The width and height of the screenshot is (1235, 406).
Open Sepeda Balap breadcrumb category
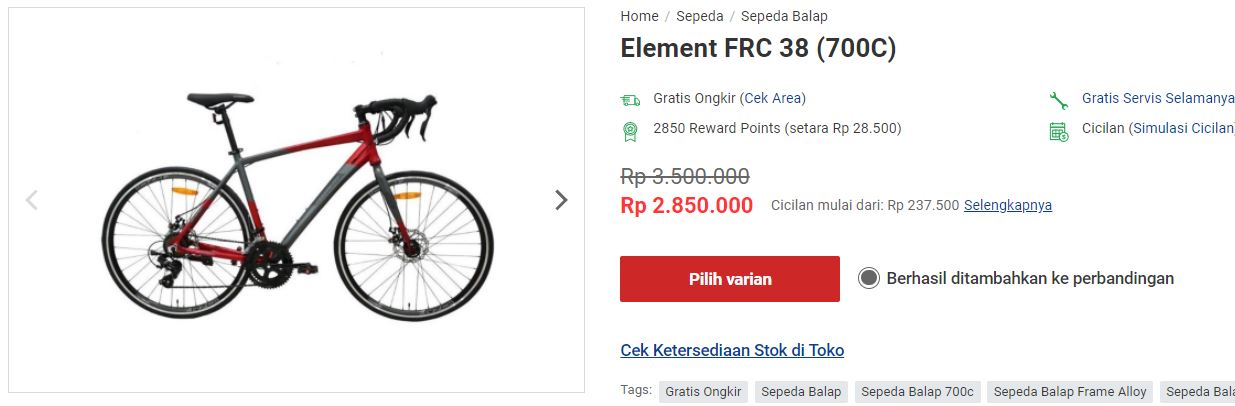click(784, 16)
